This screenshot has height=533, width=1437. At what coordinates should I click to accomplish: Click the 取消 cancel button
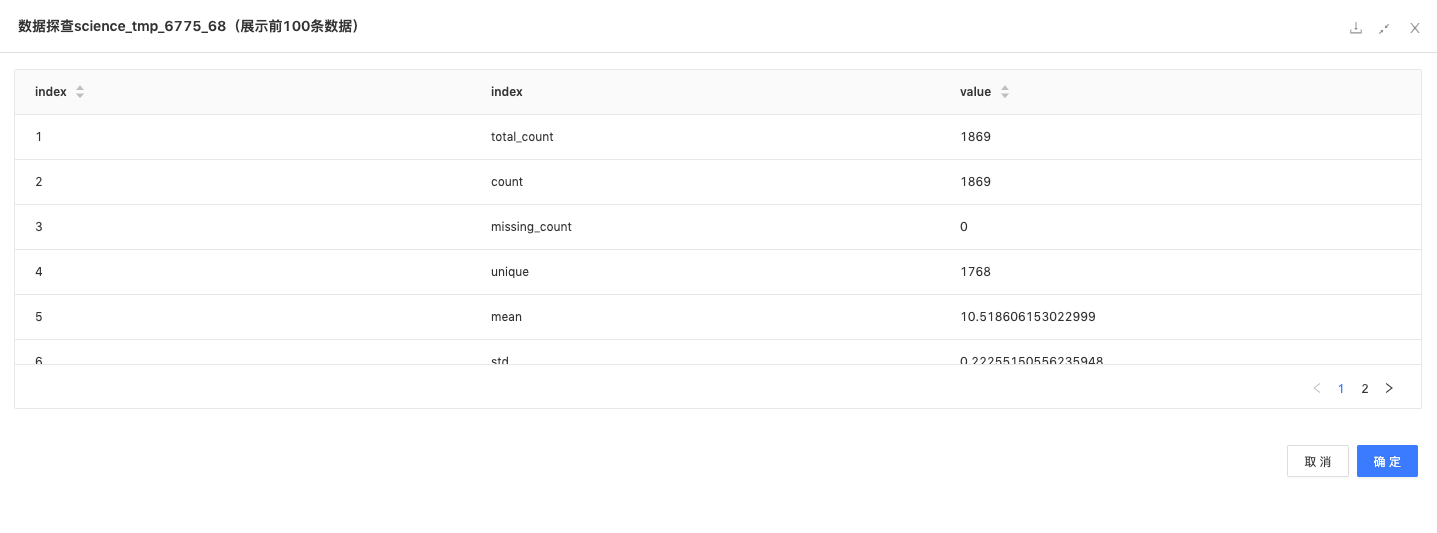pyautogui.click(x=1318, y=461)
